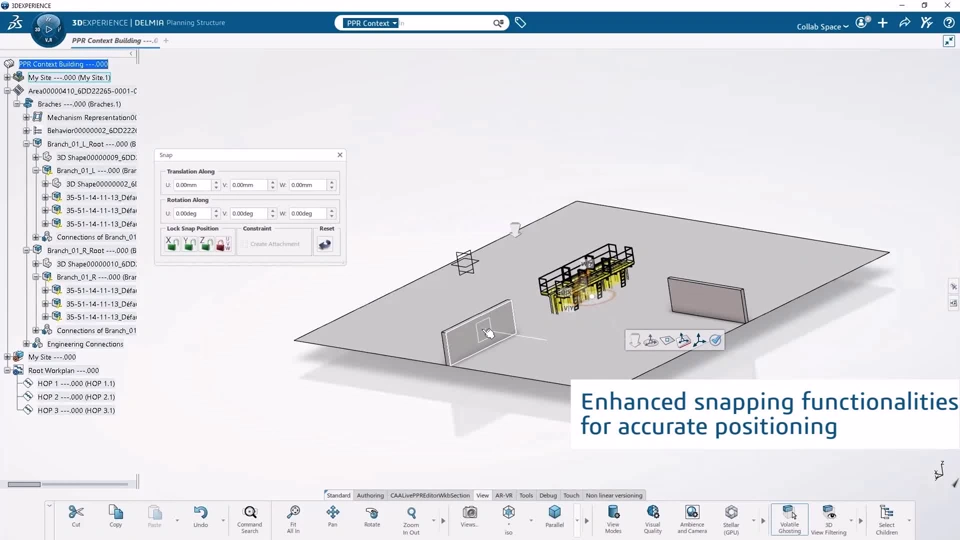Close the Snap dialog
Image resolution: width=960 pixels, height=540 pixels.
[x=340, y=155]
